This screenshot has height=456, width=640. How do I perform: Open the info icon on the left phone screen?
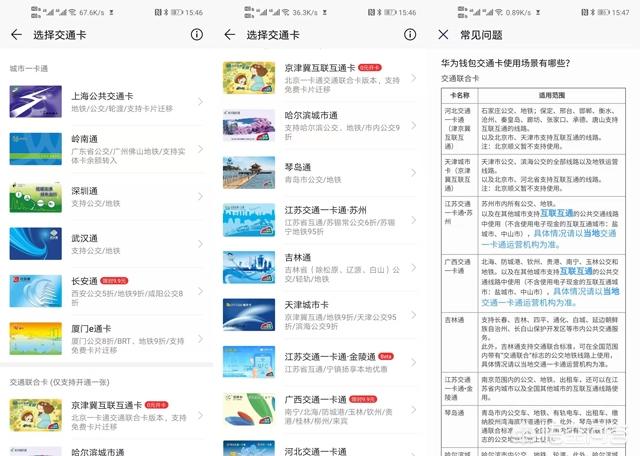pos(197,35)
